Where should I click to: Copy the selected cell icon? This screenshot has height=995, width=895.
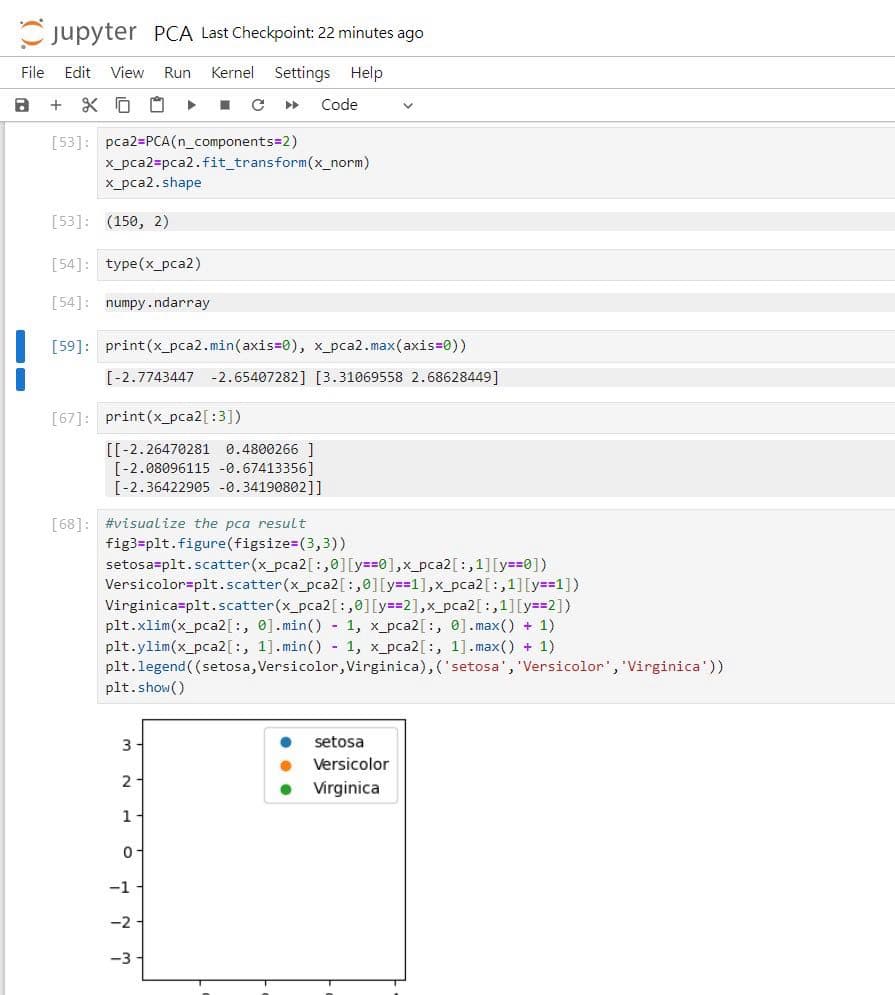click(x=123, y=105)
